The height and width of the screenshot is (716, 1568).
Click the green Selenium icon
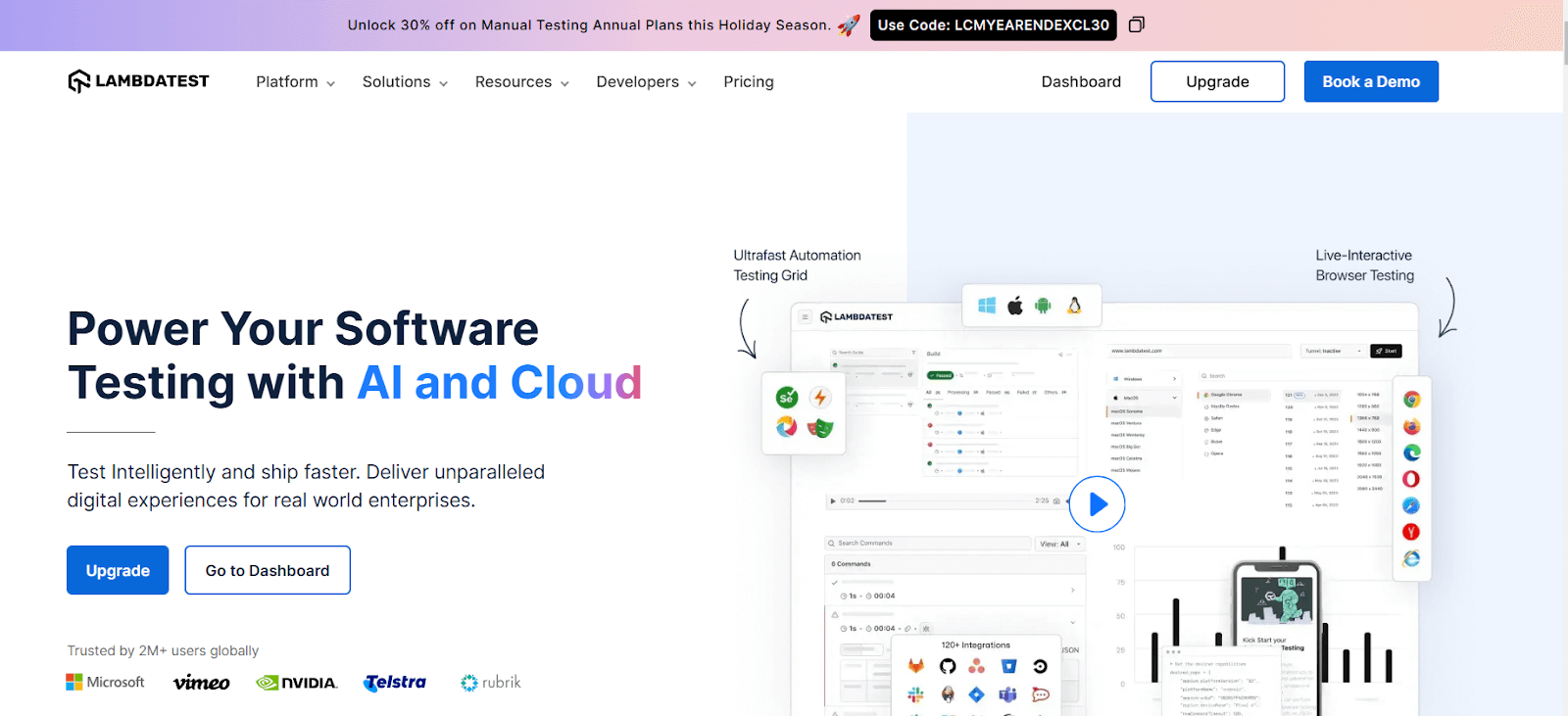tap(787, 398)
